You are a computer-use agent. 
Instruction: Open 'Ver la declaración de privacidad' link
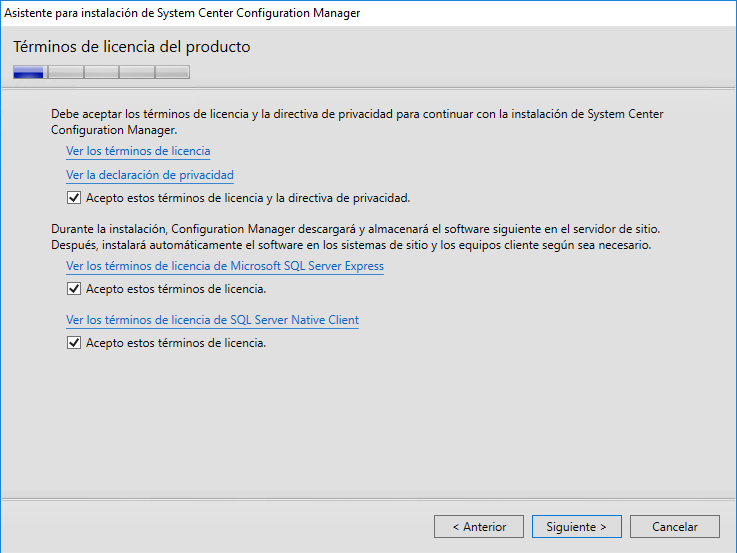pyautogui.click(x=150, y=175)
